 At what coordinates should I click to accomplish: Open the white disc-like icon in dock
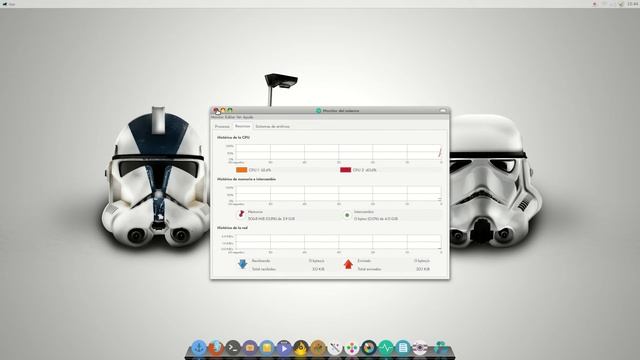click(x=420, y=347)
